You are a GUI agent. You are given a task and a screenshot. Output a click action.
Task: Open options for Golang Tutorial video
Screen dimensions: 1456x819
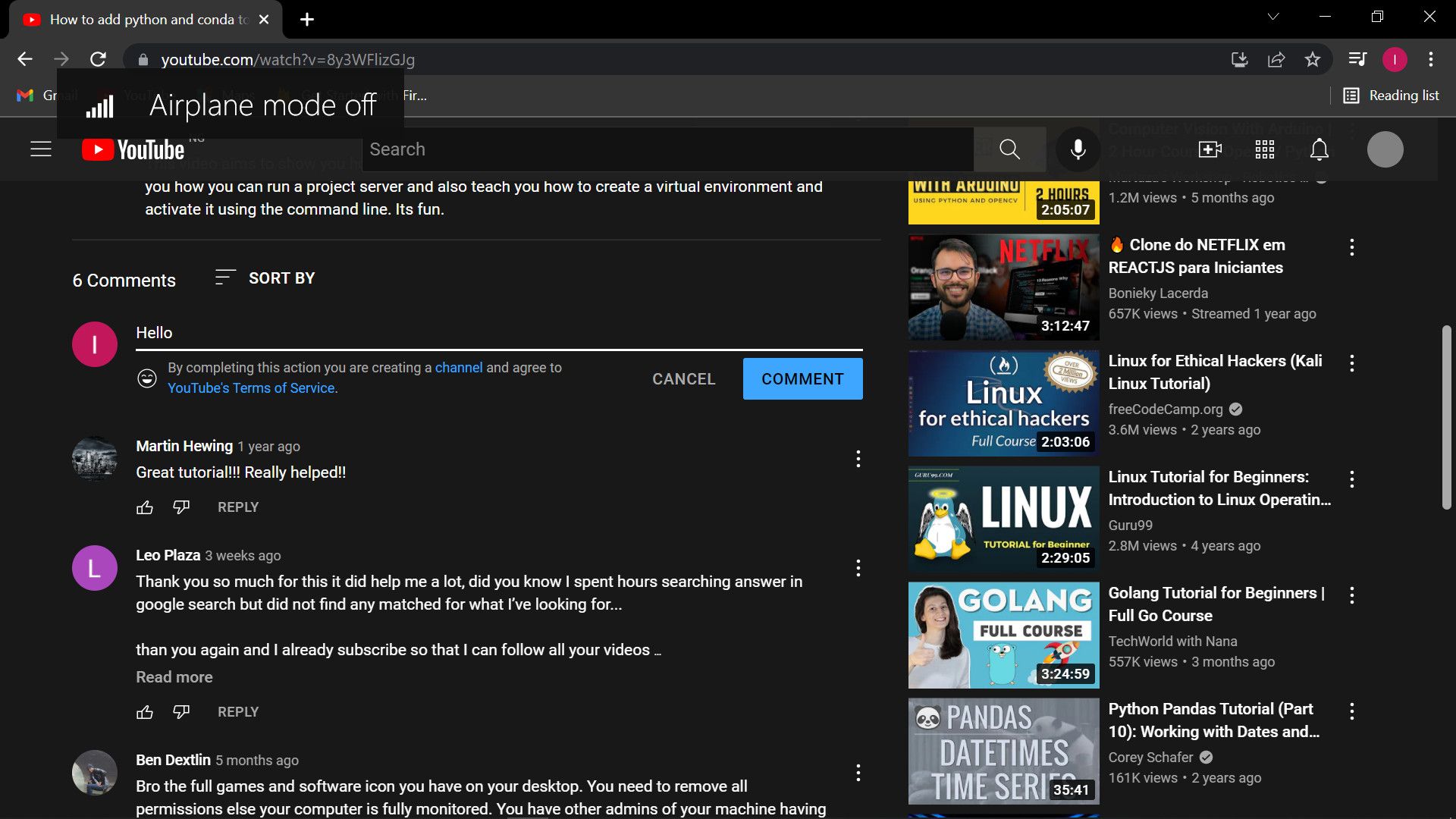coord(1351,595)
